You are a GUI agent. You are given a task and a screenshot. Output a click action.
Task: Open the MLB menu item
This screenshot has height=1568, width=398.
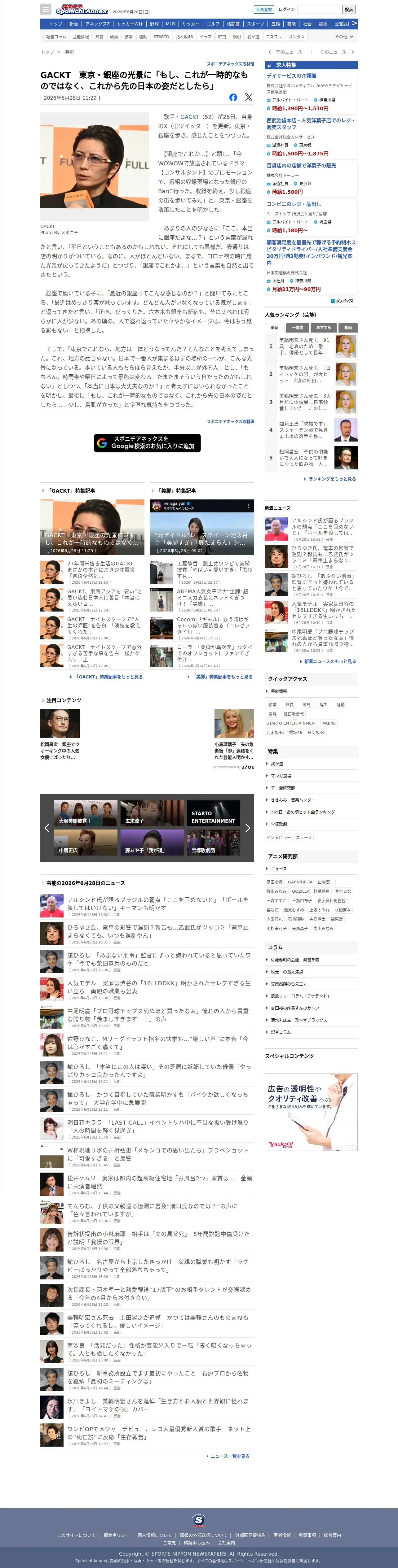171,24
